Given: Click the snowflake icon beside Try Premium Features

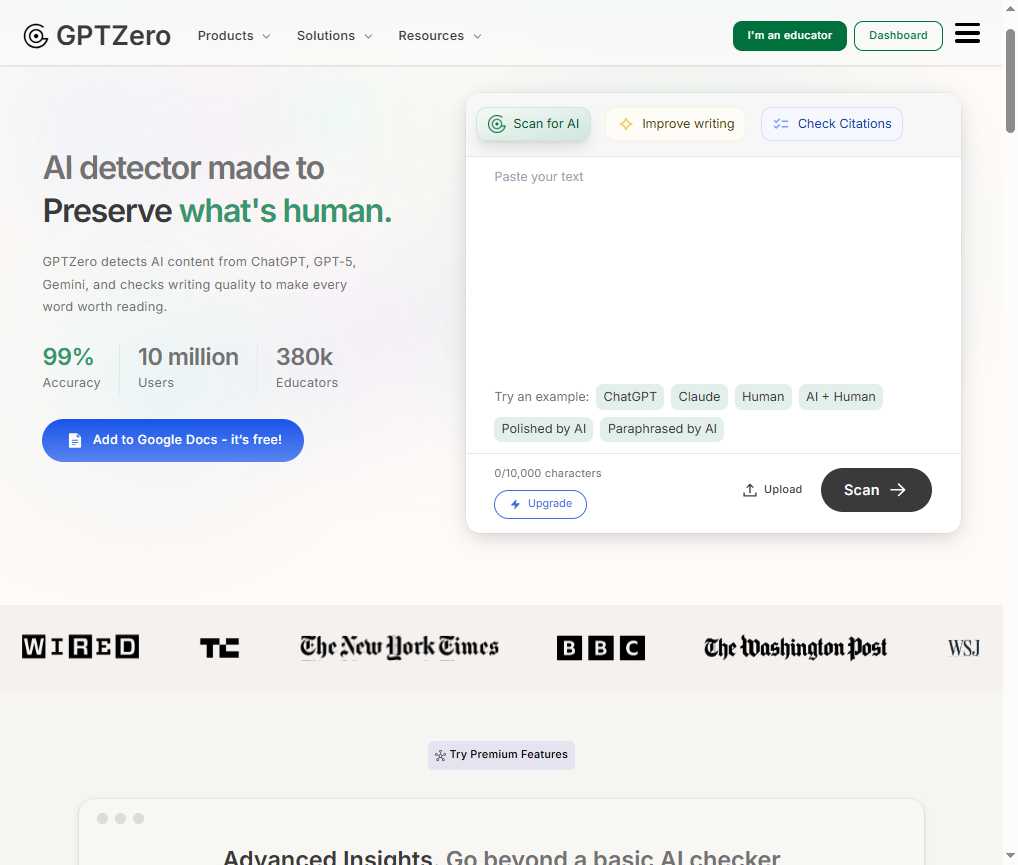Looking at the screenshot, I should click(439, 755).
